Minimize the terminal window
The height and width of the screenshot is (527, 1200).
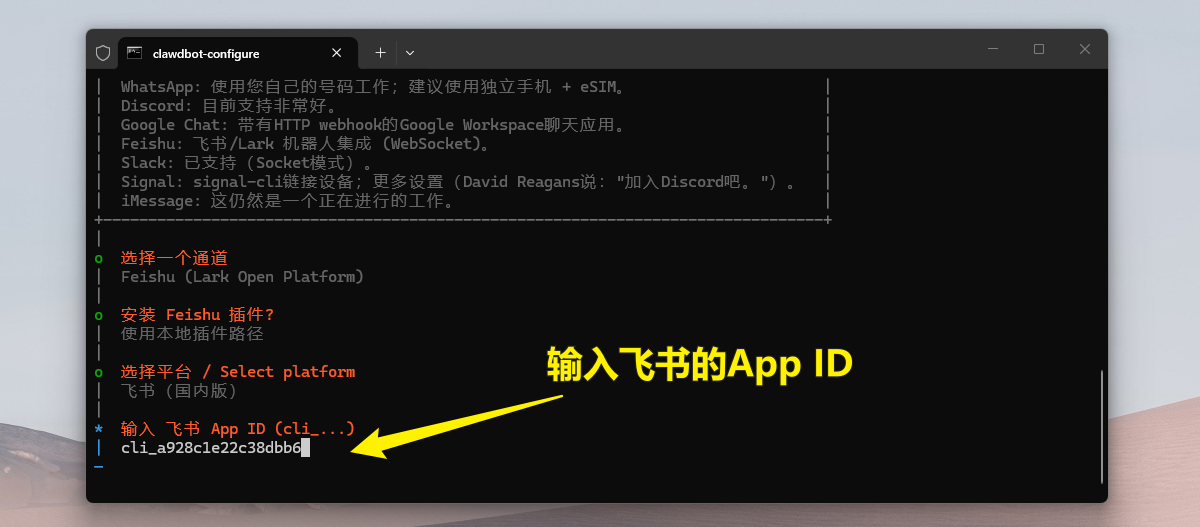coord(993,49)
